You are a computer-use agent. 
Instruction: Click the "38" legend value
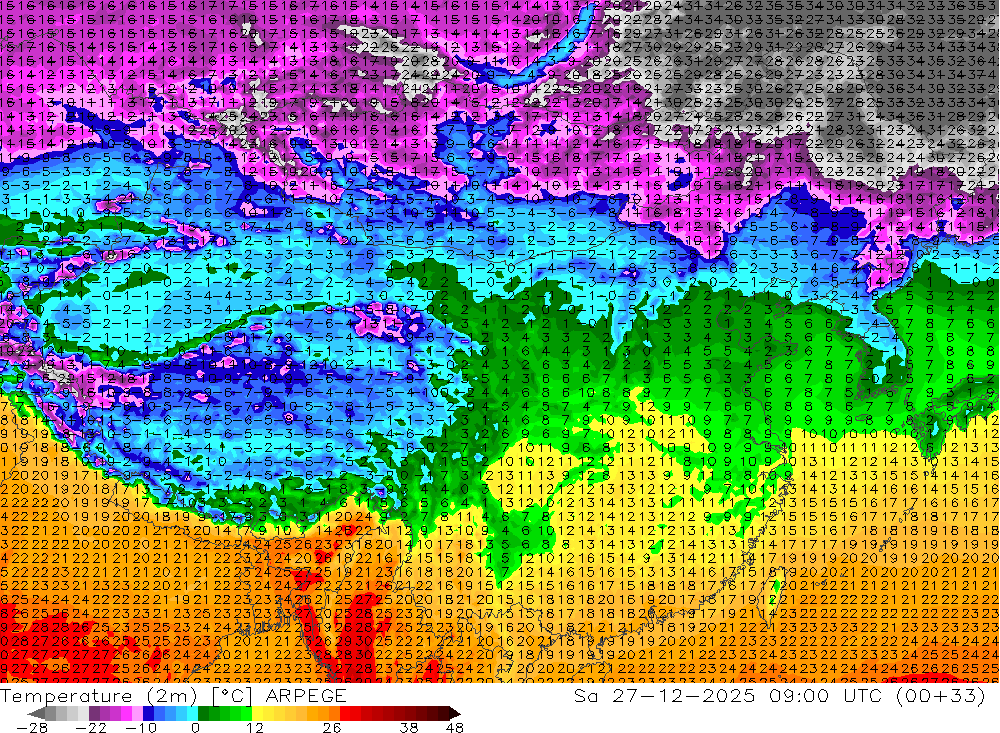click(x=409, y=728)
